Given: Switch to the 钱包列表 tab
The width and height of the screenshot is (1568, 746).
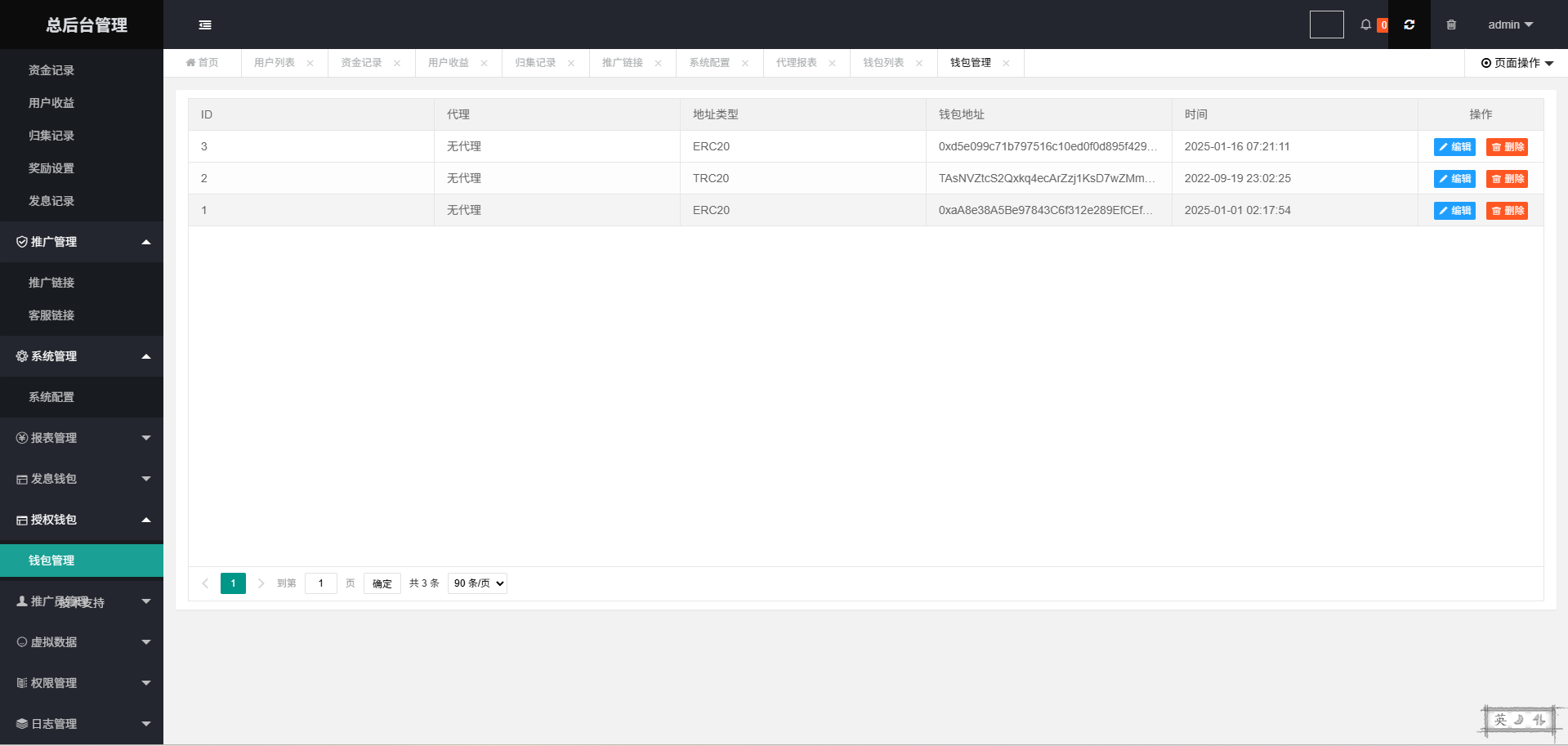Looking at the screenshot, I should (x=883, y=63).
